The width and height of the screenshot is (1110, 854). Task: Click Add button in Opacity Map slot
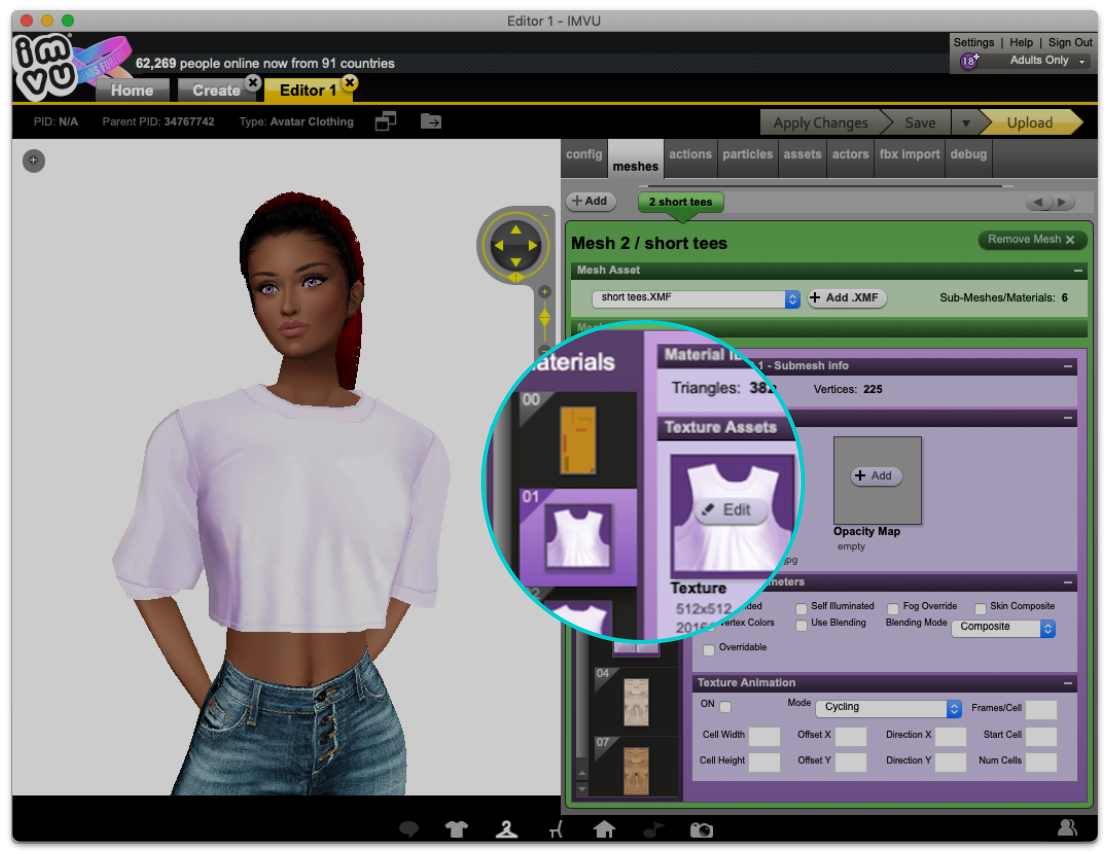[876, 476]
